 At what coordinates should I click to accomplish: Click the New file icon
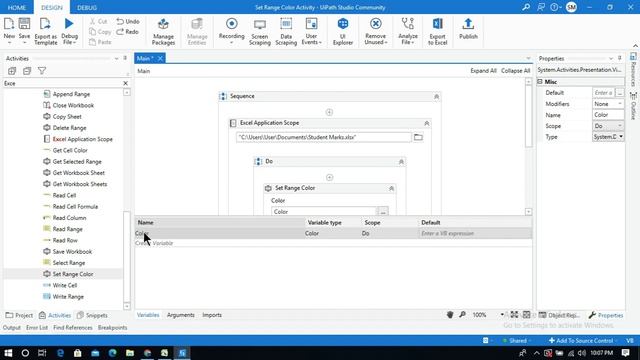[x=9, y=24]
